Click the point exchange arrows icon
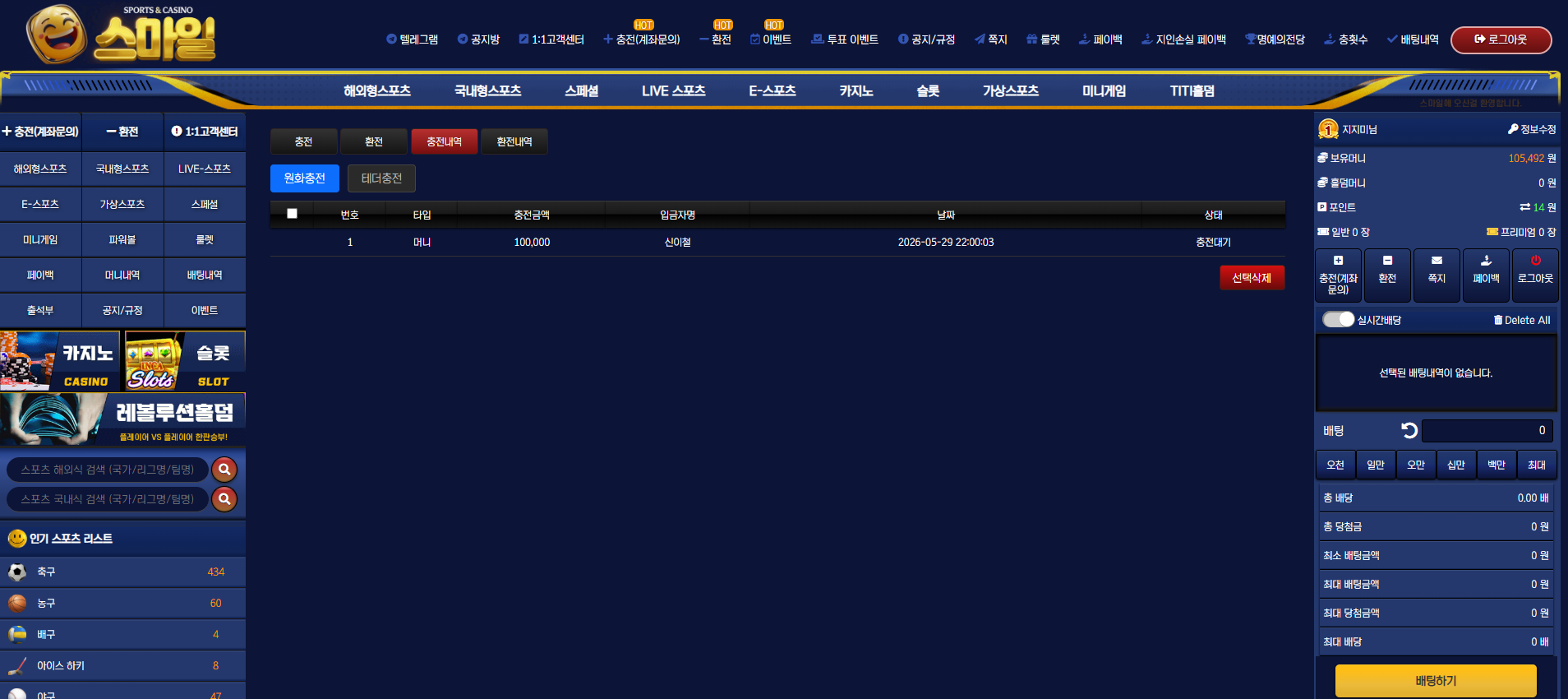This screenshot has height=699, width=1568. [1524, 207]
